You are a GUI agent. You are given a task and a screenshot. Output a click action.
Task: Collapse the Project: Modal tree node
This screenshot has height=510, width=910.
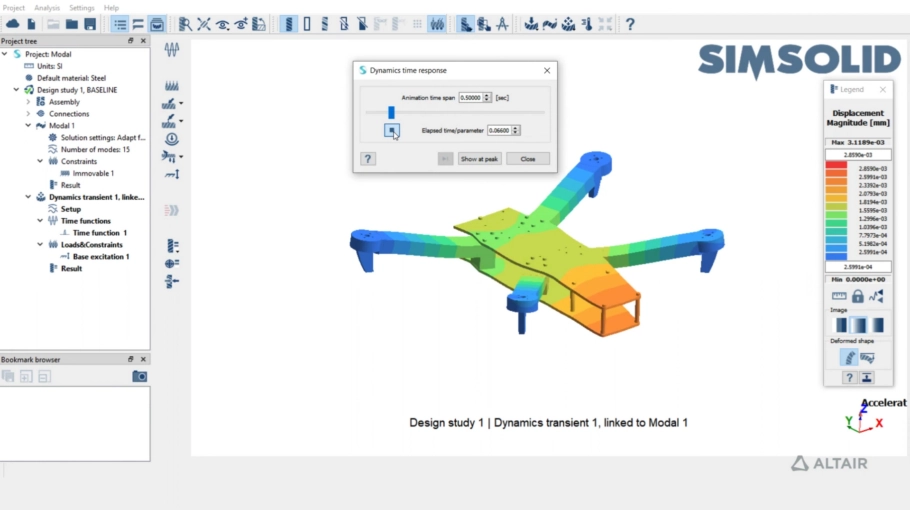coord(5,54)
